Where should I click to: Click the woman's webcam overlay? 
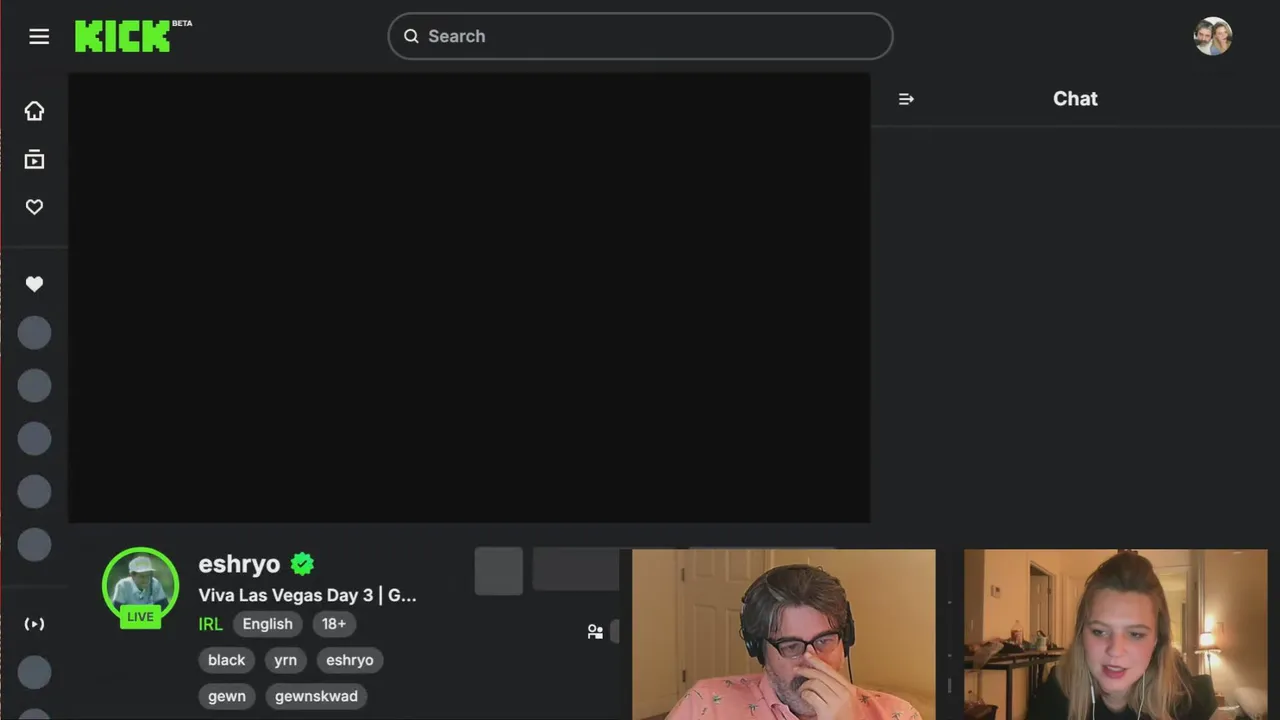(1115, 634)
